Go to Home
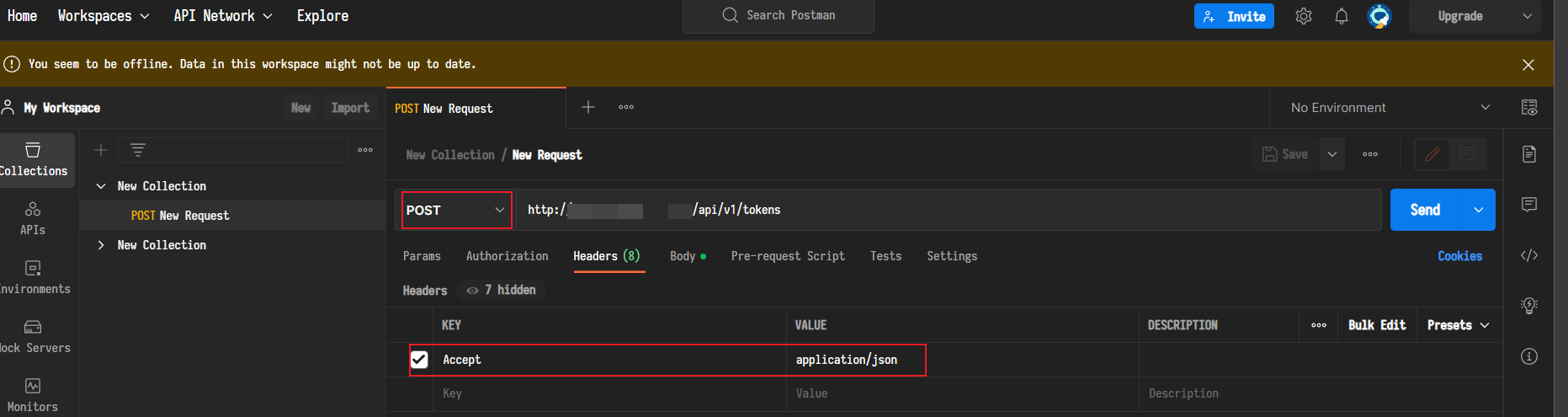1568x417 pixels. [23, 16]
